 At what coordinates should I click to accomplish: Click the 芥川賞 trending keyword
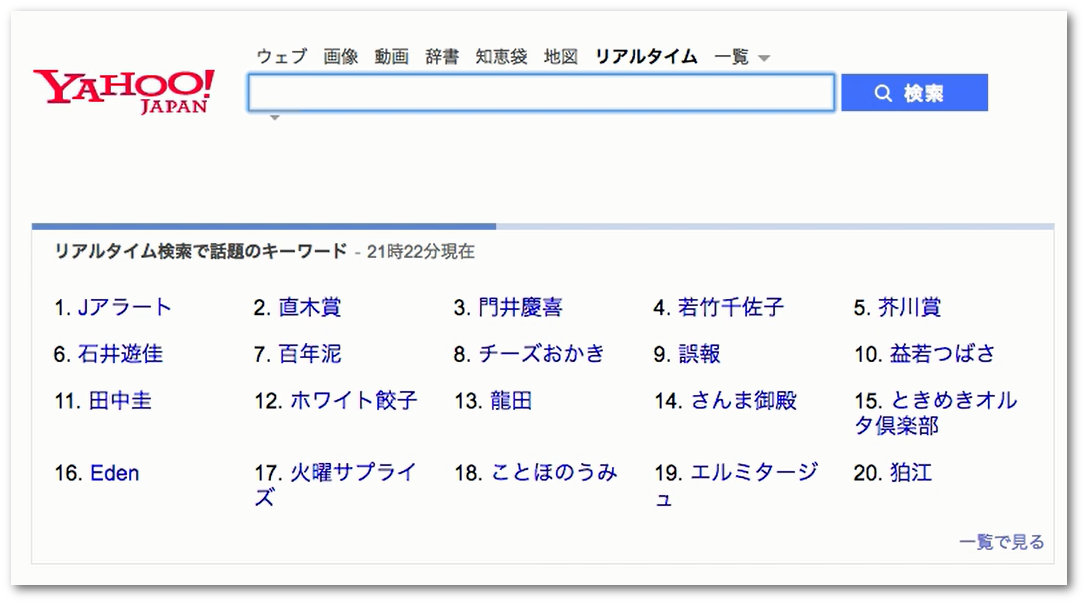tap(910, 307)
